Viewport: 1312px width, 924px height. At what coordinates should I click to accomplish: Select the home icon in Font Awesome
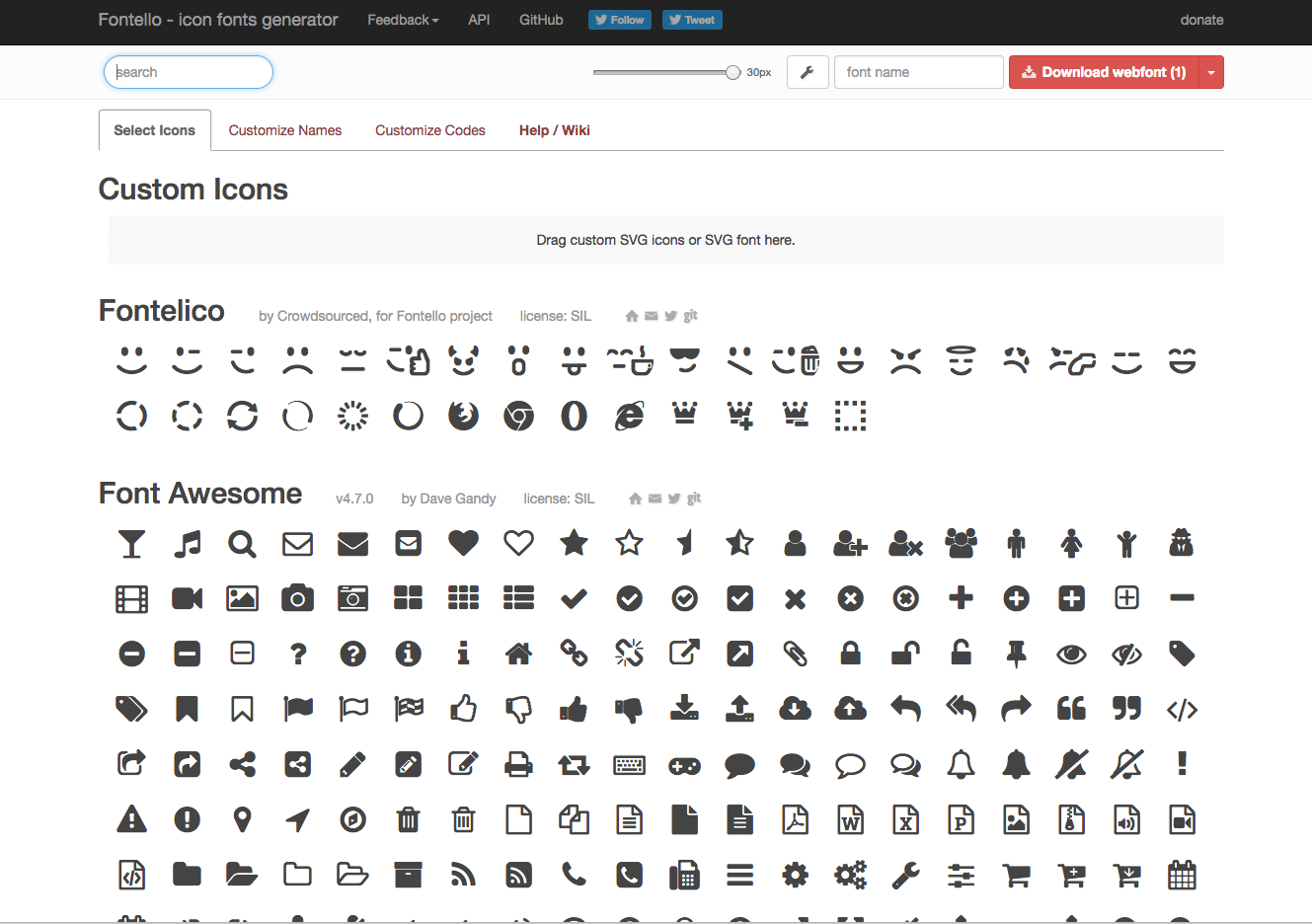518,654
